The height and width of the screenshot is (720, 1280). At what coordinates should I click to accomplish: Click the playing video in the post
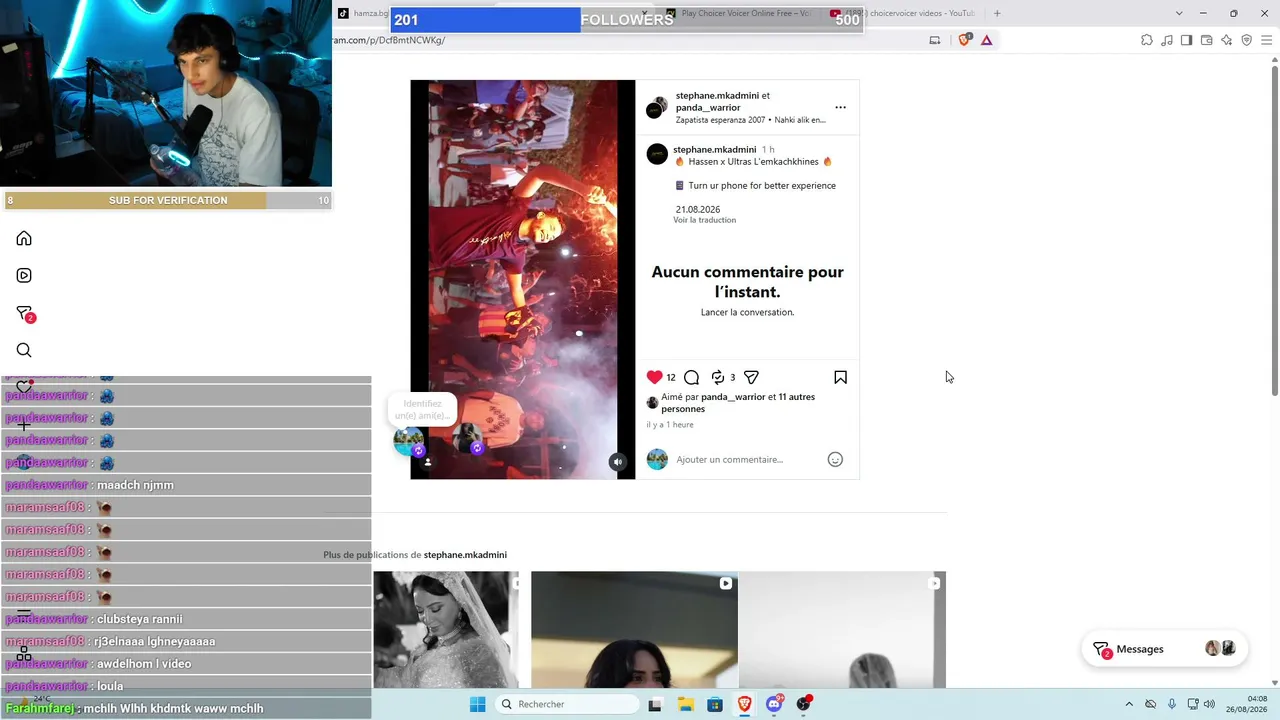522,279
